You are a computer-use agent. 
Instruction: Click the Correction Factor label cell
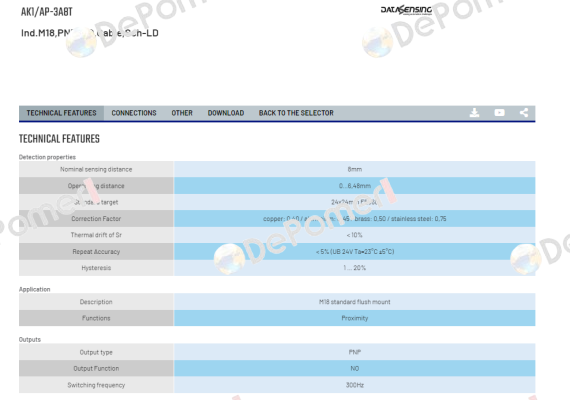click(x=96, y=219)
